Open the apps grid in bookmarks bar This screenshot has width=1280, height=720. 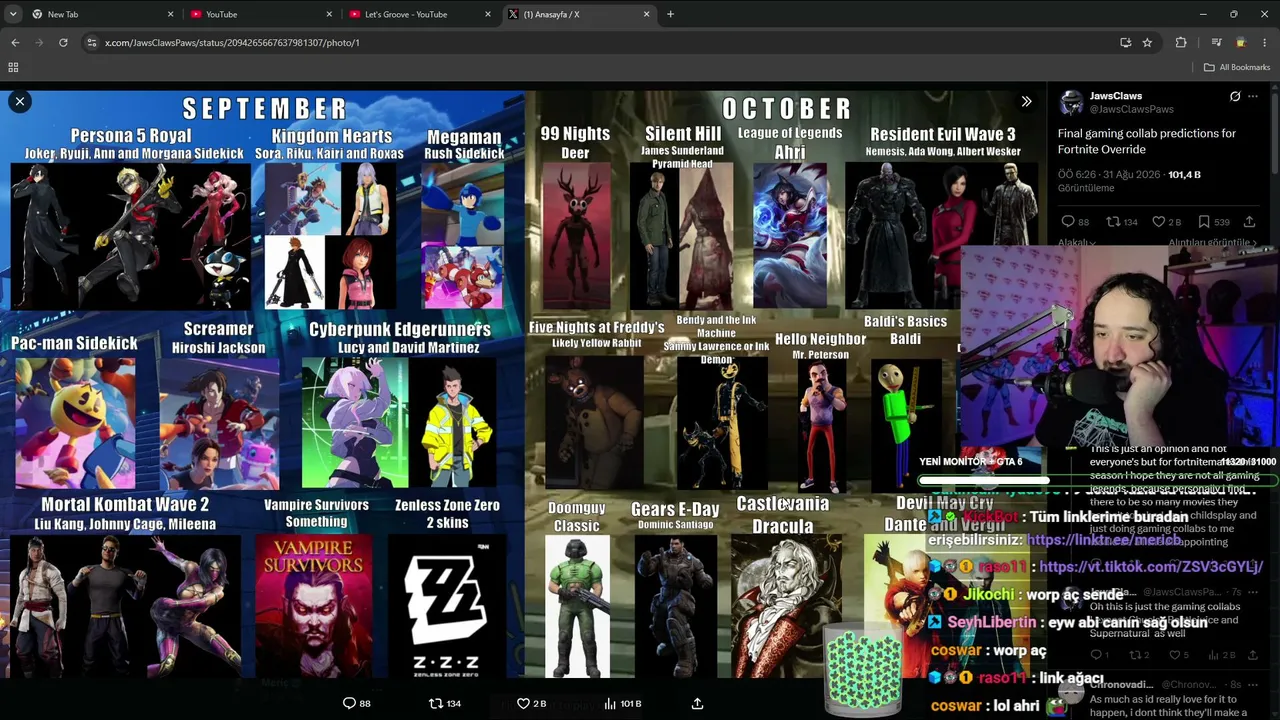click(x=13, y=67)
